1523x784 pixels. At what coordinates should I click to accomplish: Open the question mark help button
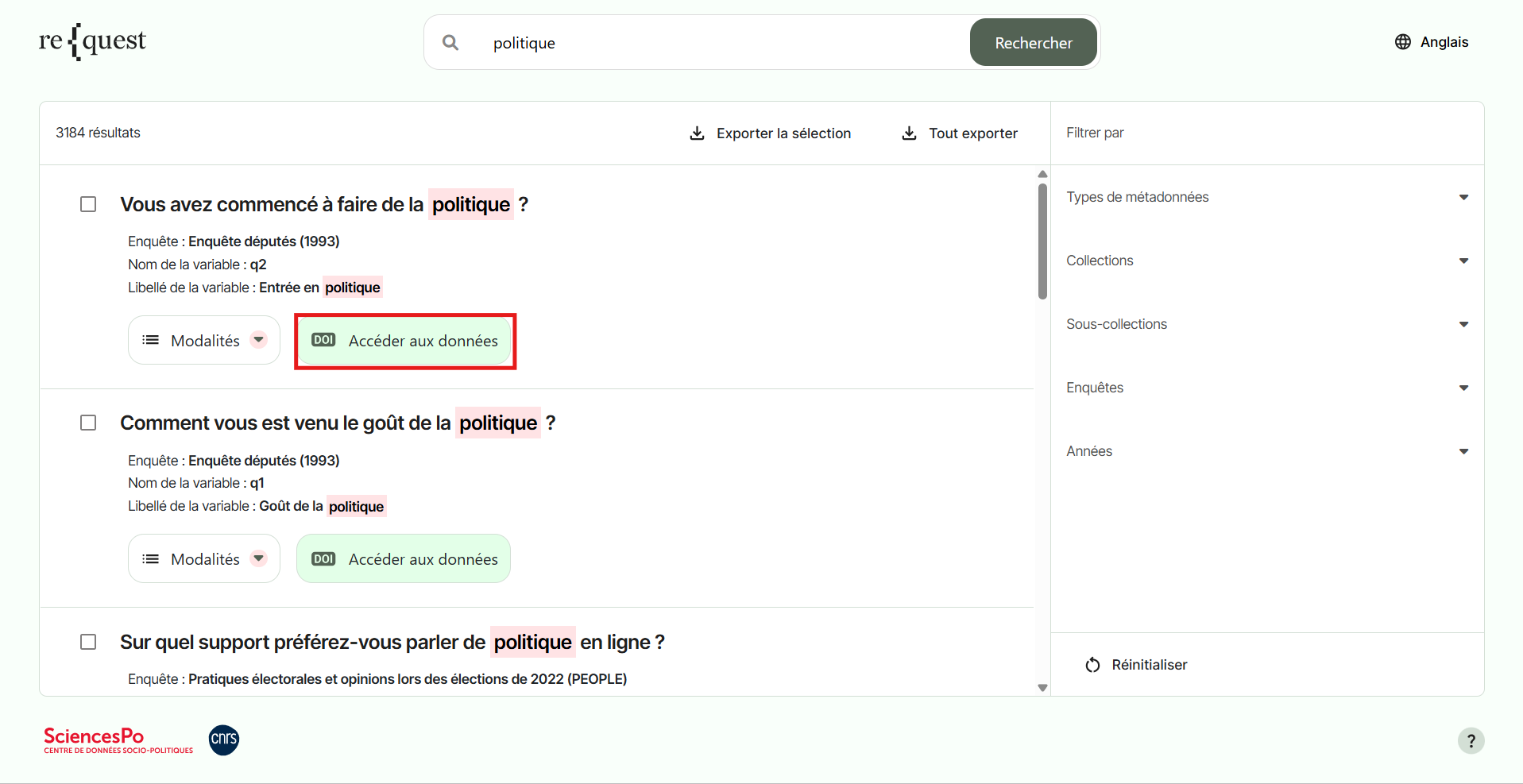click(x=1471, y=740)
